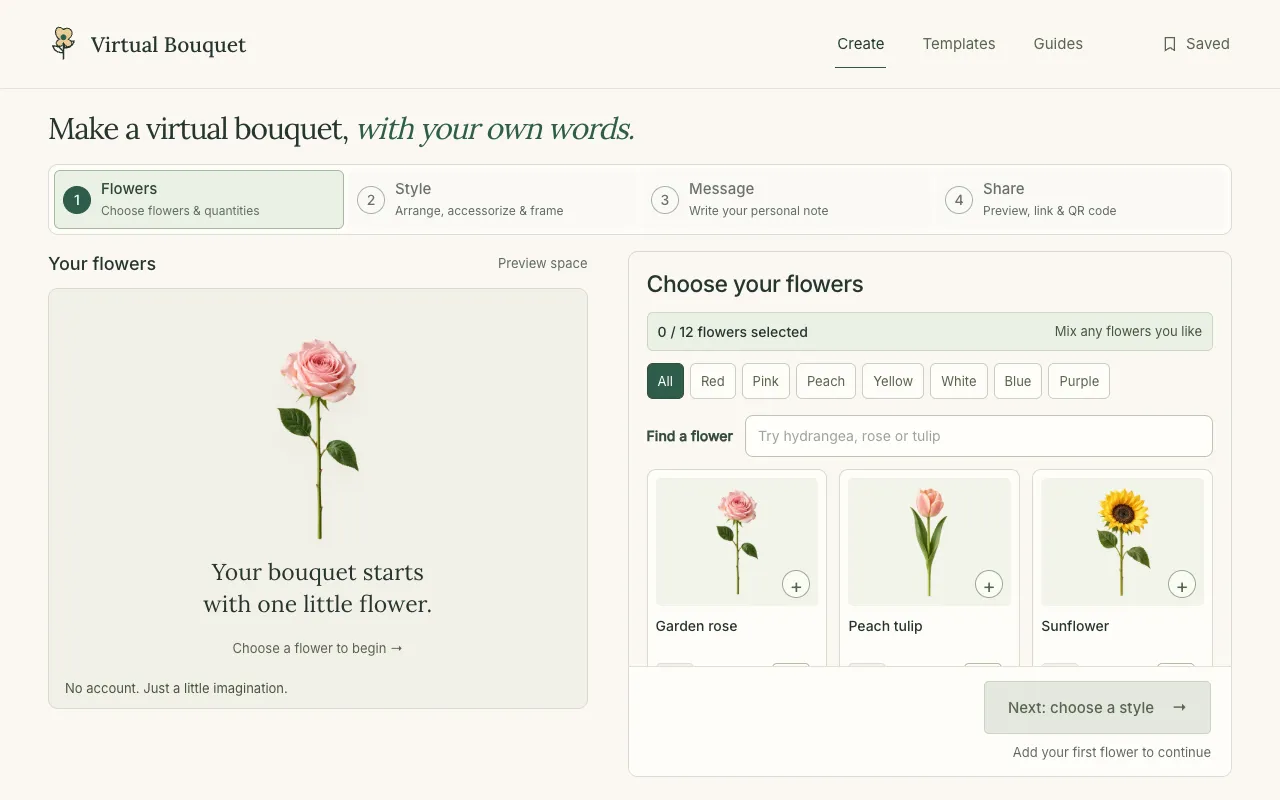Filter flowers by Pink
This screenshot has height=800, width=1280.
766,381
